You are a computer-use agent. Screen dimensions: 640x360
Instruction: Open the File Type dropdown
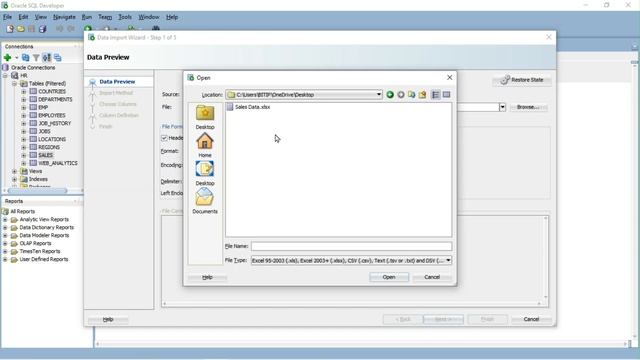click(448, 260)
